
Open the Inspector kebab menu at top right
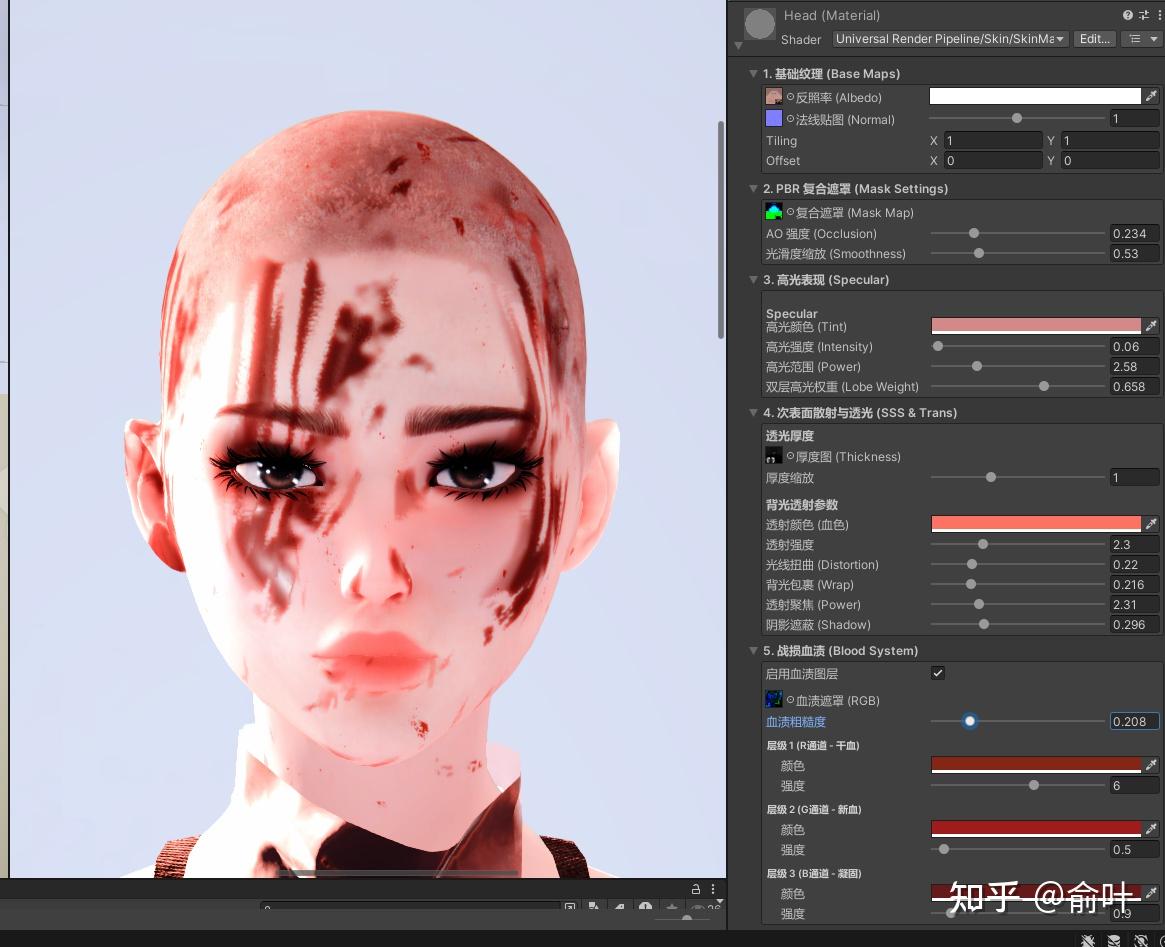click(x=1159, y=15)
